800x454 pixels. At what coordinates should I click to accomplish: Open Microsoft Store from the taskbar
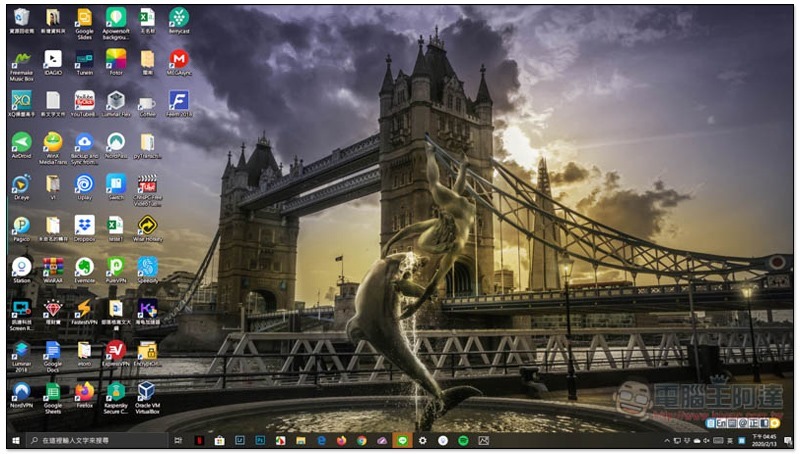[220, 440]
